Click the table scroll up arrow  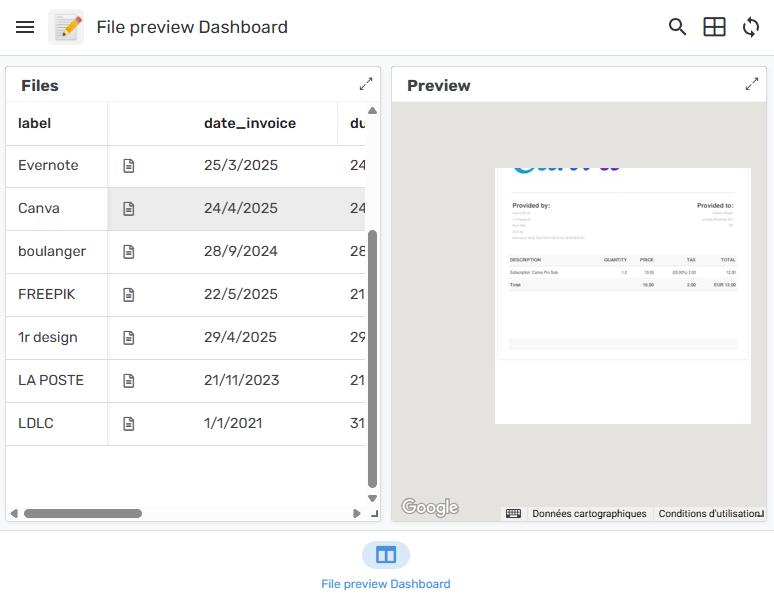[x=373, y=111]
